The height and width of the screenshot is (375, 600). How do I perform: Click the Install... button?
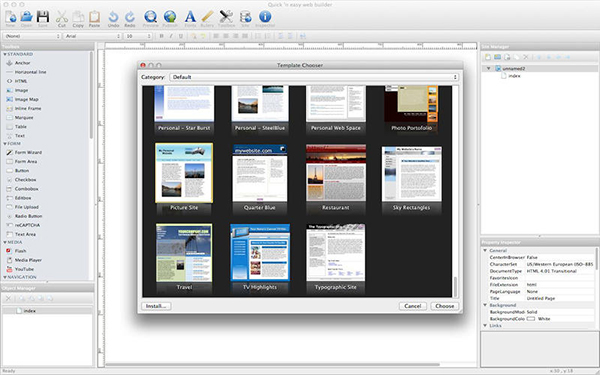pyautogui.click(x=156, y=306)
